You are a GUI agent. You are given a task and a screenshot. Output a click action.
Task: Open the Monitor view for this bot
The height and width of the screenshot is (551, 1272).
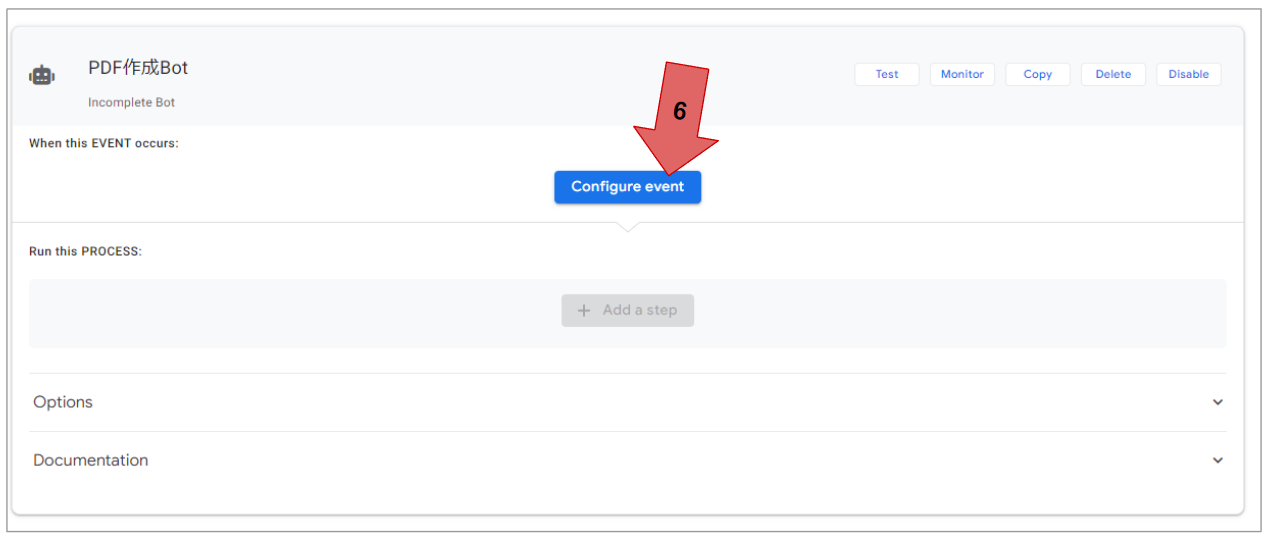tap(962, 74)
